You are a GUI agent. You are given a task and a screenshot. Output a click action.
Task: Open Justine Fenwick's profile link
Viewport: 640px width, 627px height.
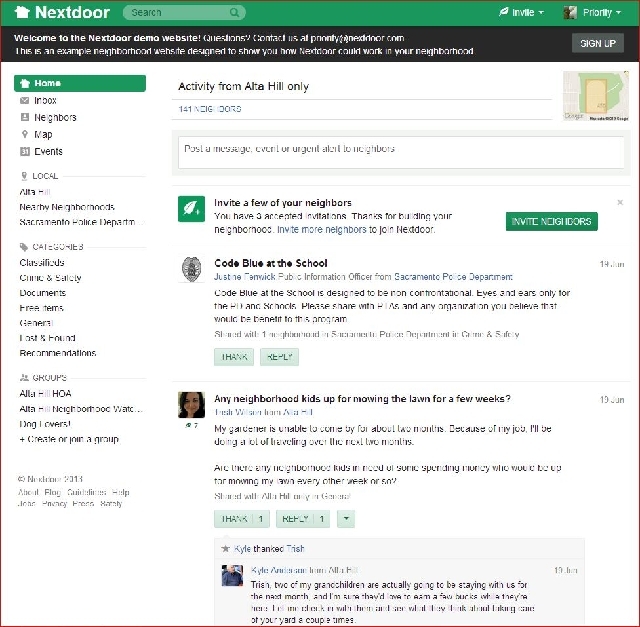click(245, 277)
